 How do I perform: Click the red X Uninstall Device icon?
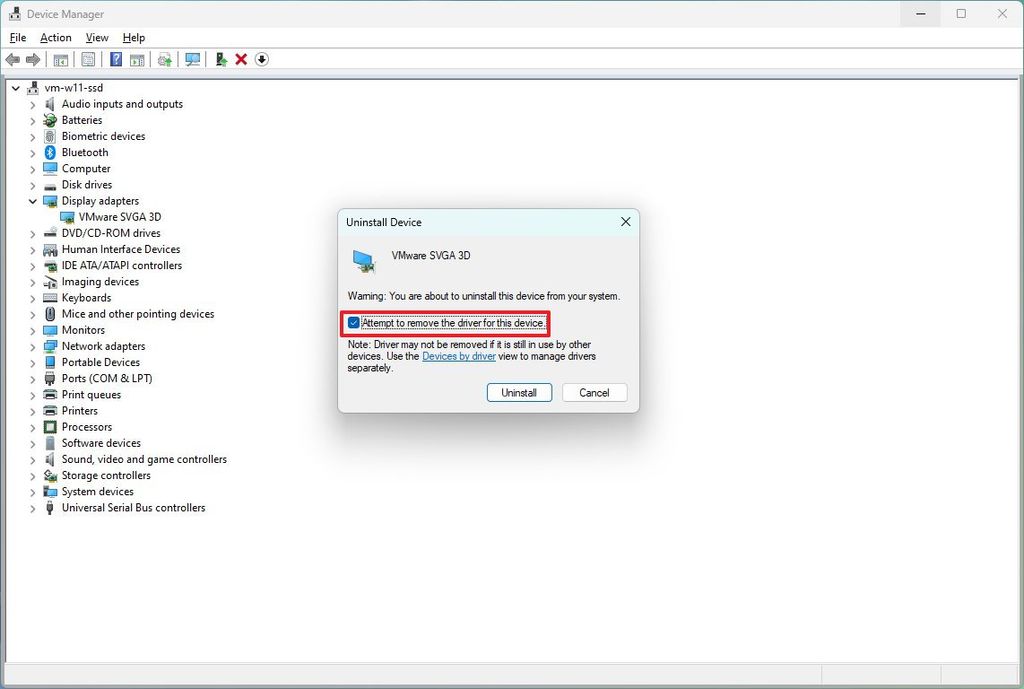tap(240, 59)
